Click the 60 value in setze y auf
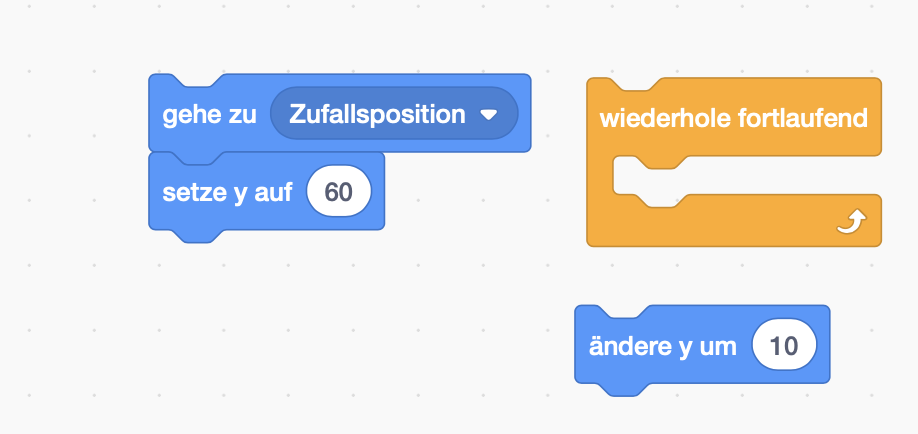 pyautogui.click(x=338, y=192)
